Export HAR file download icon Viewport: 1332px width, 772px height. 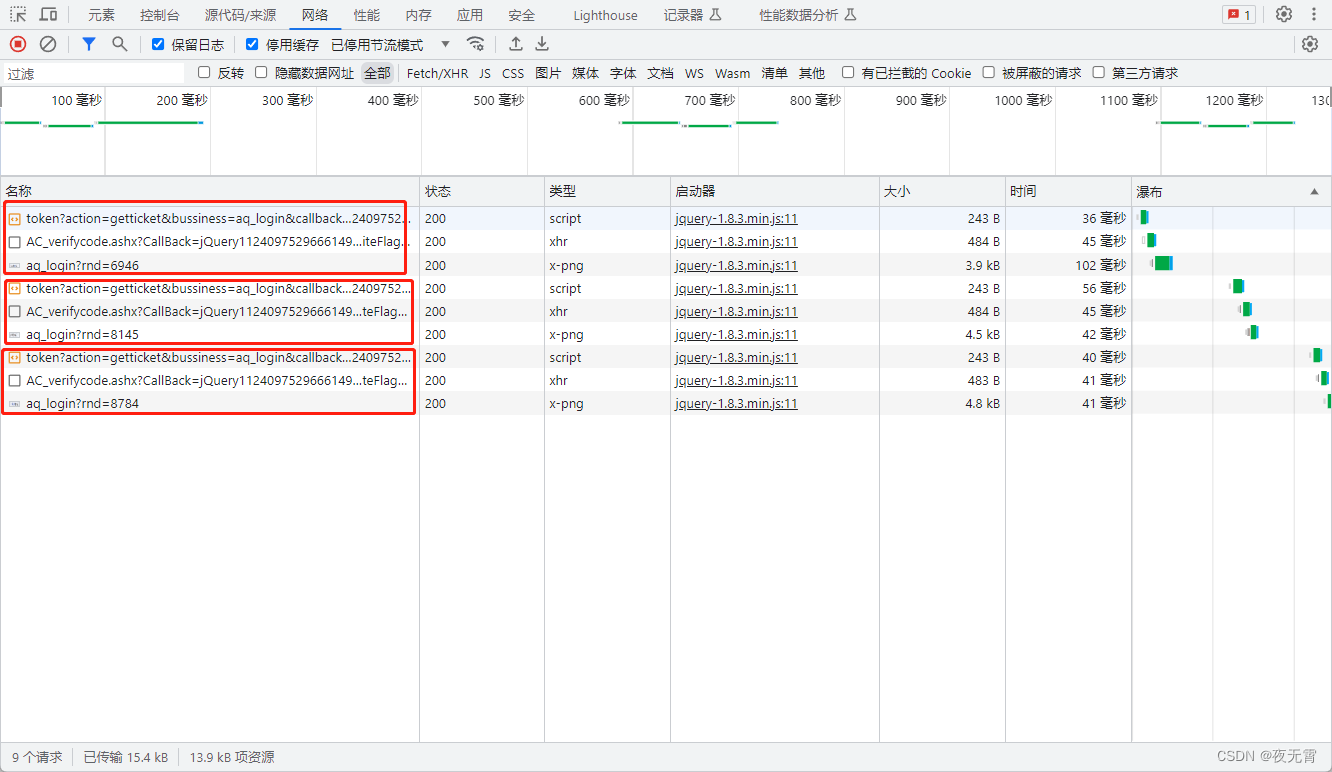(542, 44)
